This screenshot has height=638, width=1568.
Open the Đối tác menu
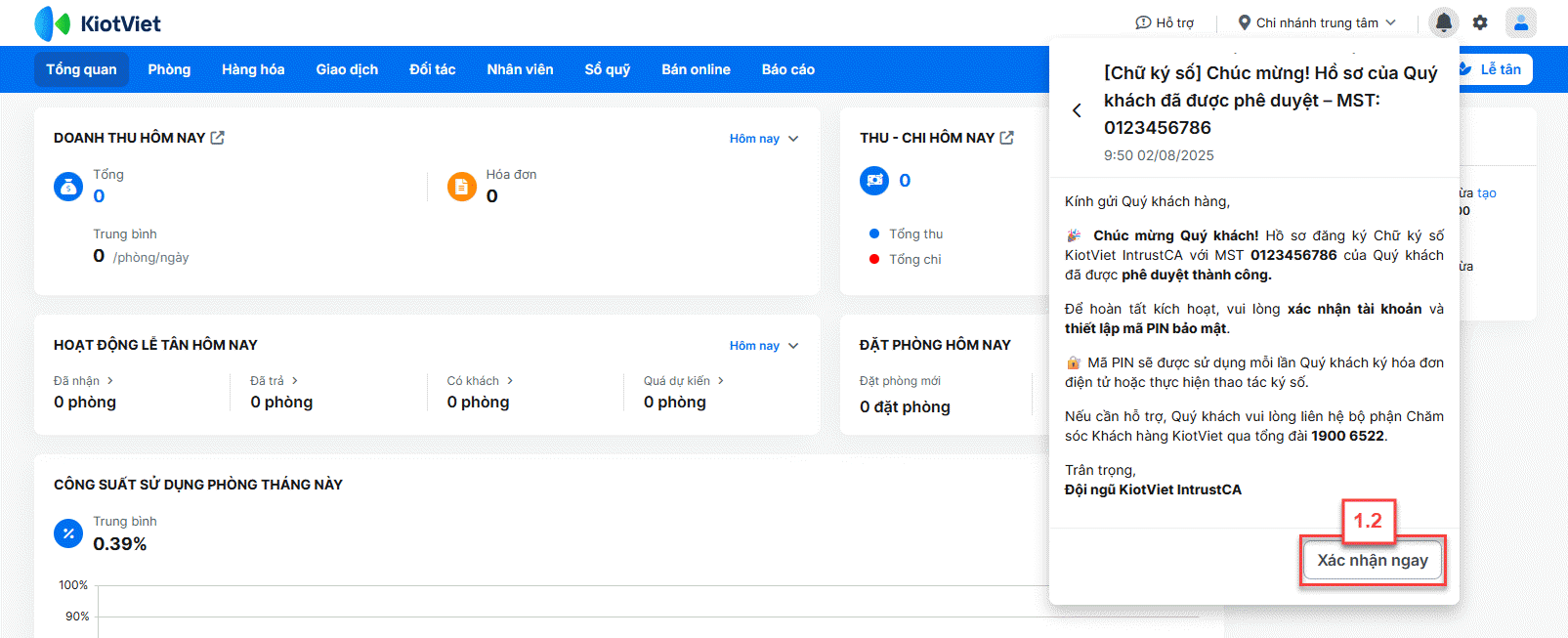[x=433, y=69]
